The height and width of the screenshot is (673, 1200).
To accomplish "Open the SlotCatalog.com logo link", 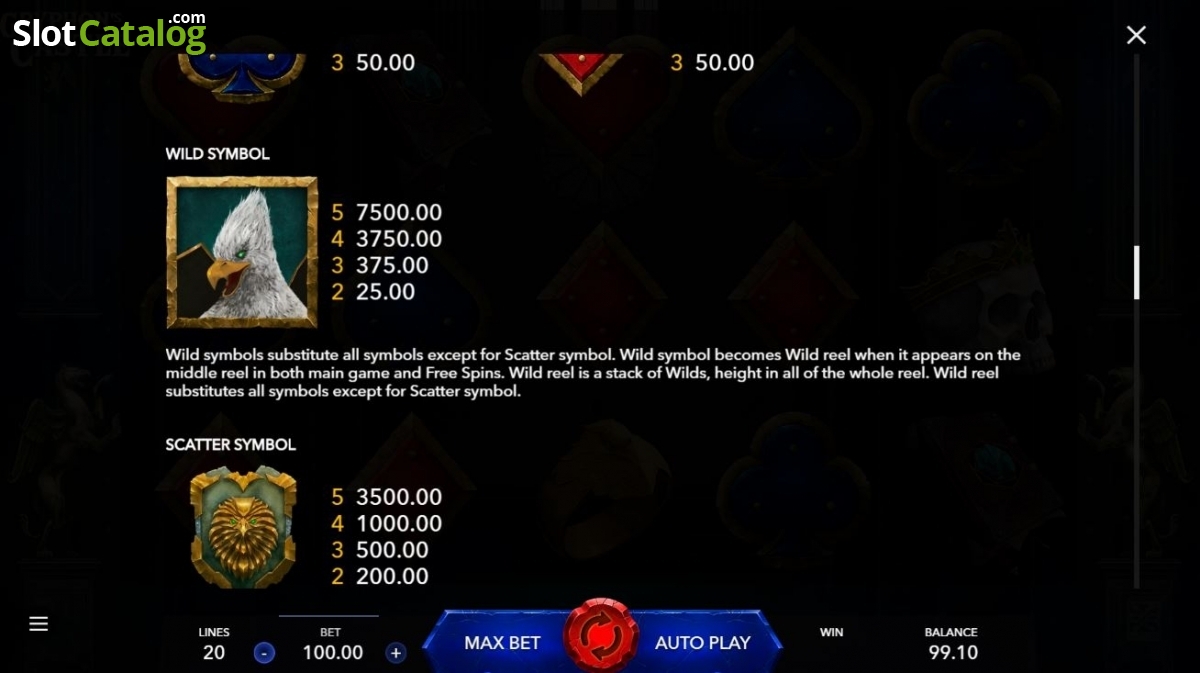I will [109, 32].
